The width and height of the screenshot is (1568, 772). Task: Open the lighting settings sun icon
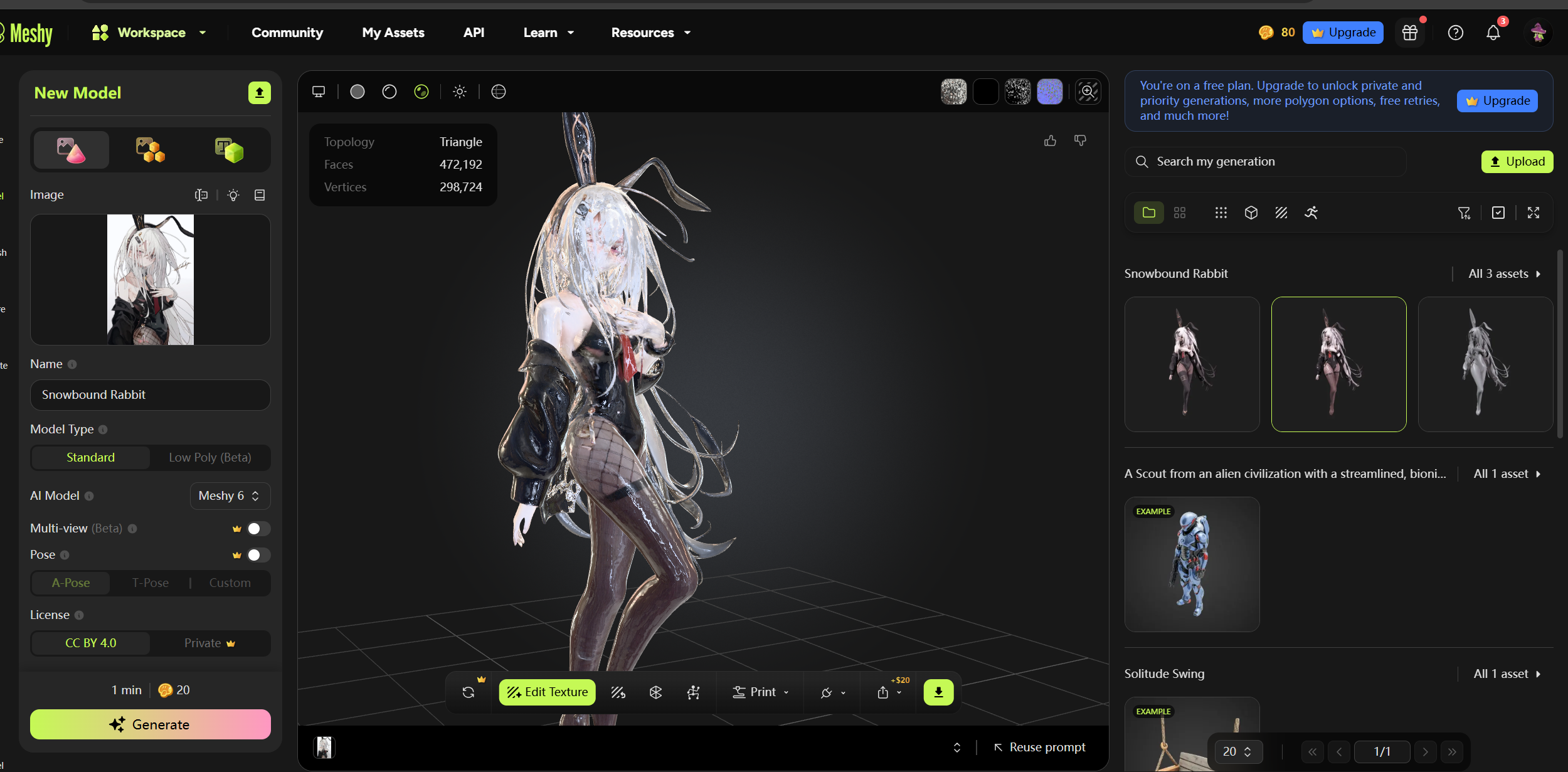pos(460,92)
